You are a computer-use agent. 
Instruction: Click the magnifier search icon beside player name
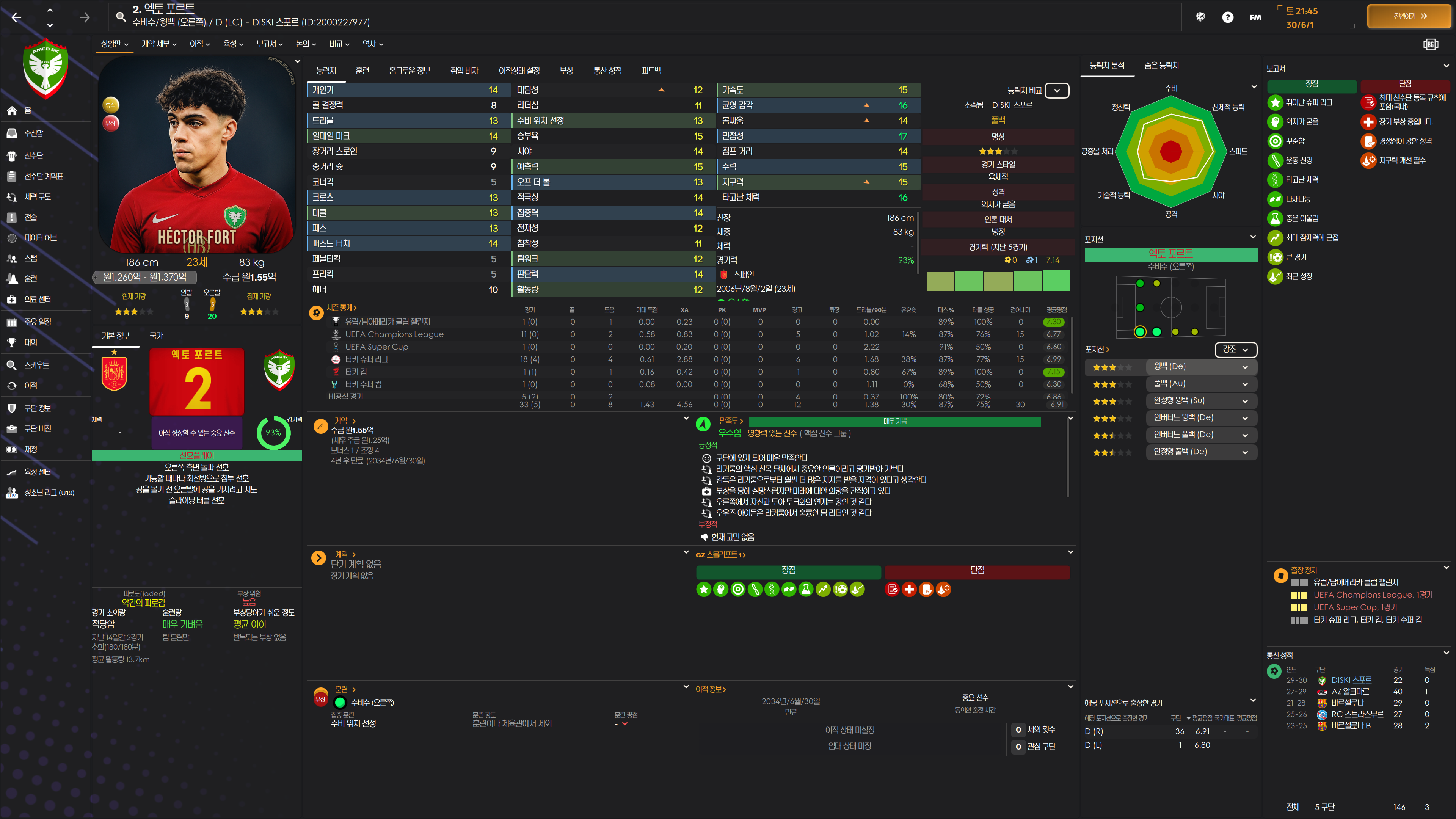121,16
